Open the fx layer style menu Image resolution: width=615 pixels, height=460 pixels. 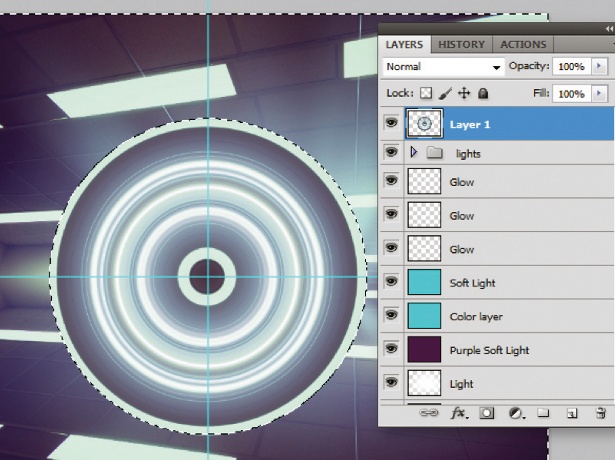(x=459, y=413)
